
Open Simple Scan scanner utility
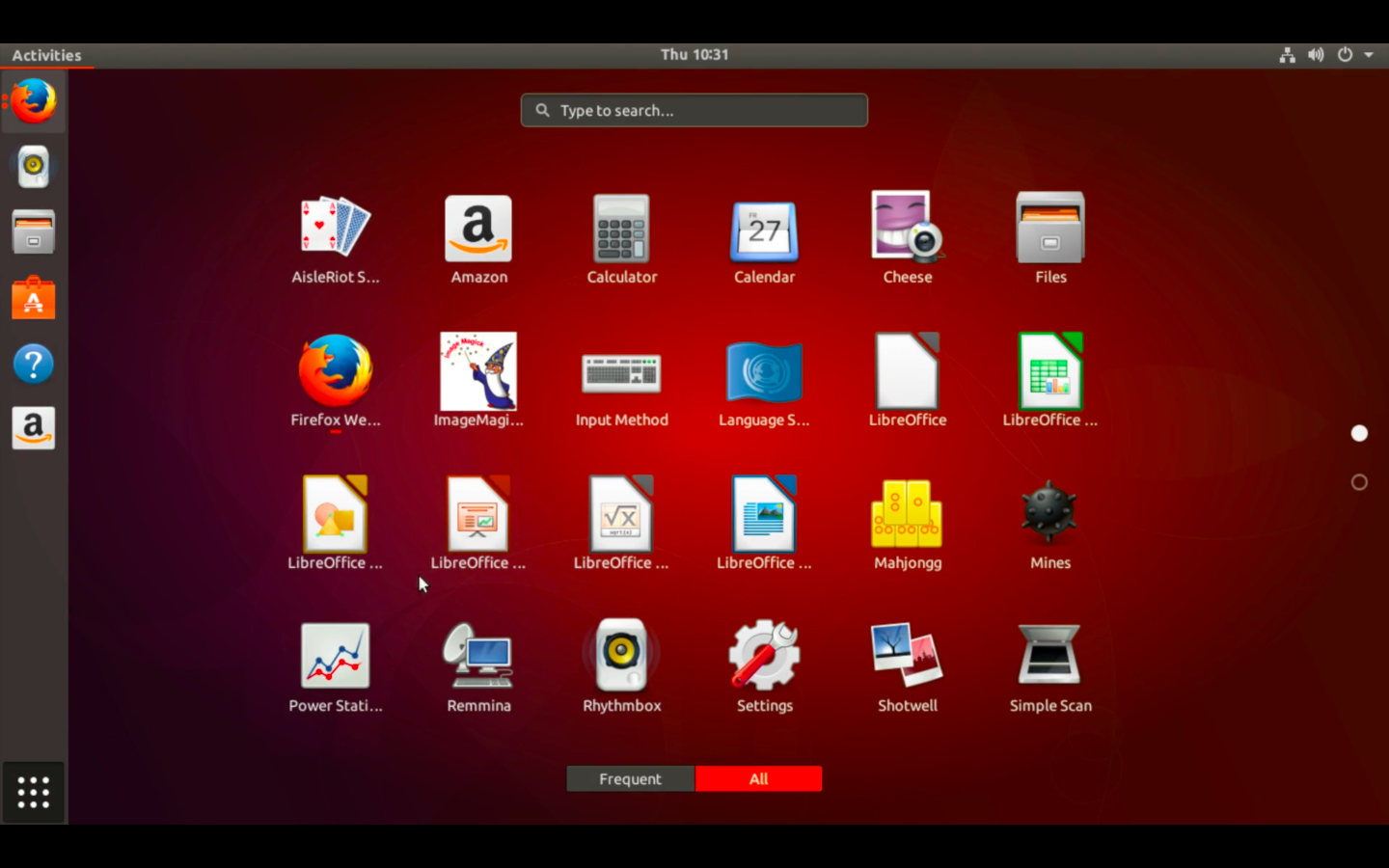(1049, 655)
